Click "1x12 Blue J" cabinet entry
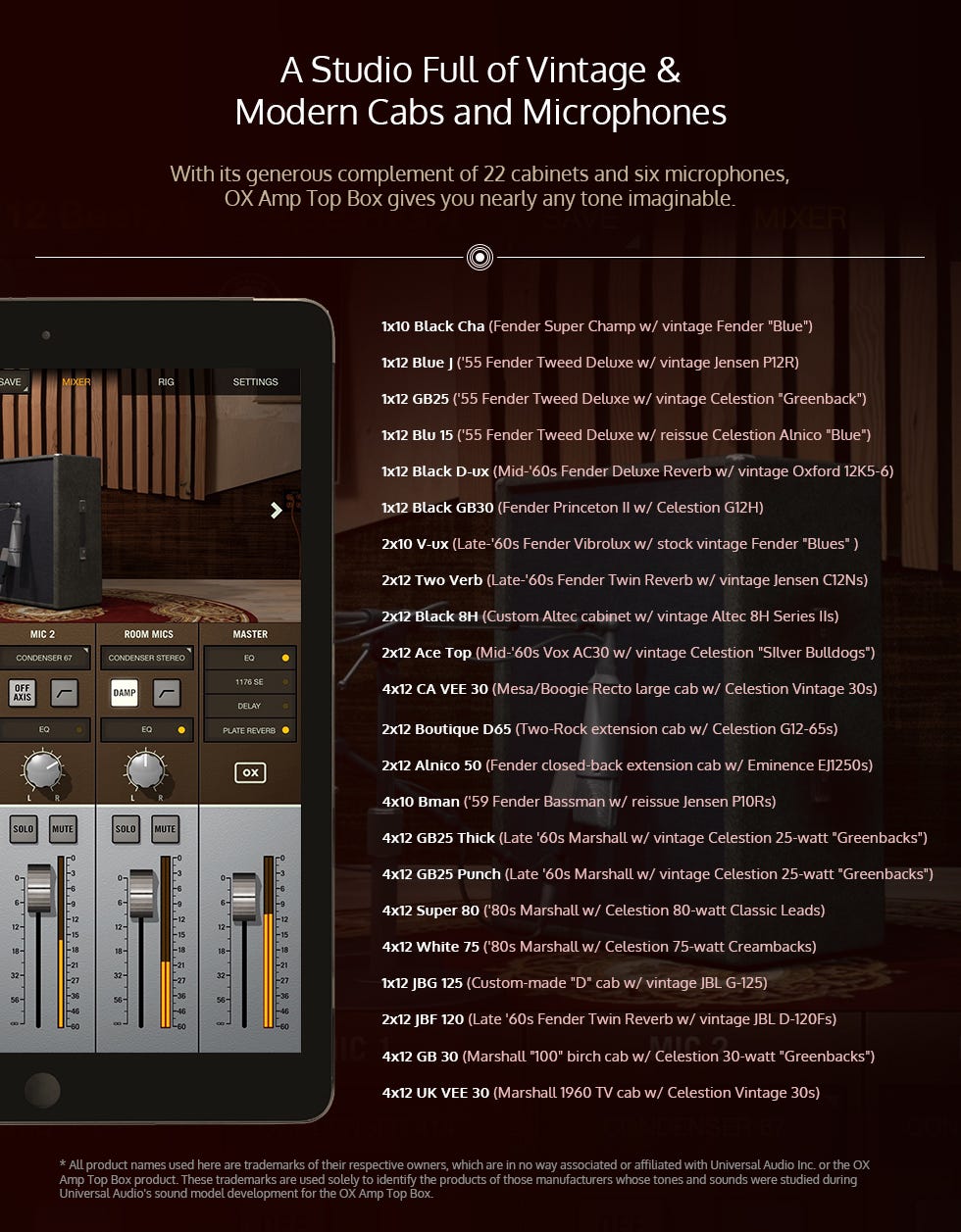Image resolution: width=961 pixels, height=1232 pixels. [590, 363]
